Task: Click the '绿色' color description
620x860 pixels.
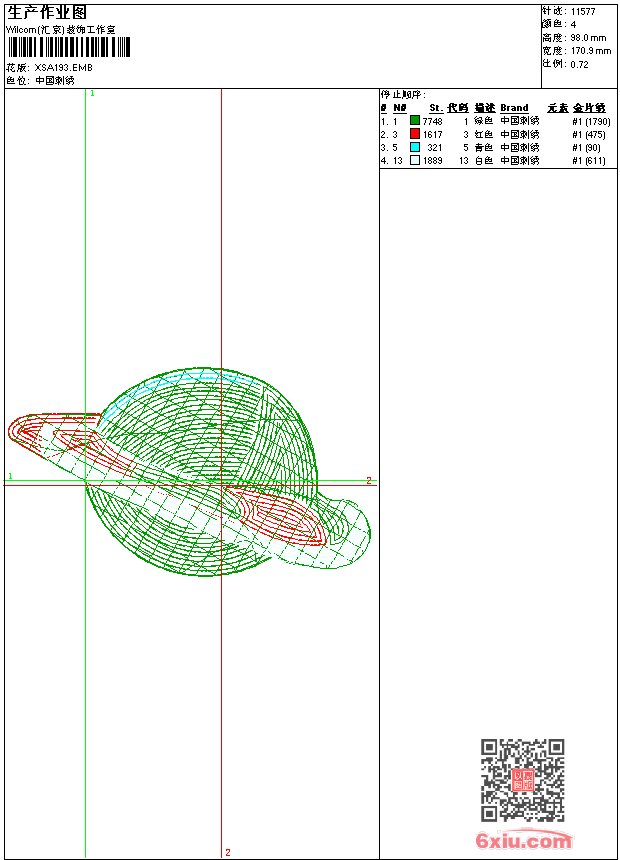Action: [483, 121]
